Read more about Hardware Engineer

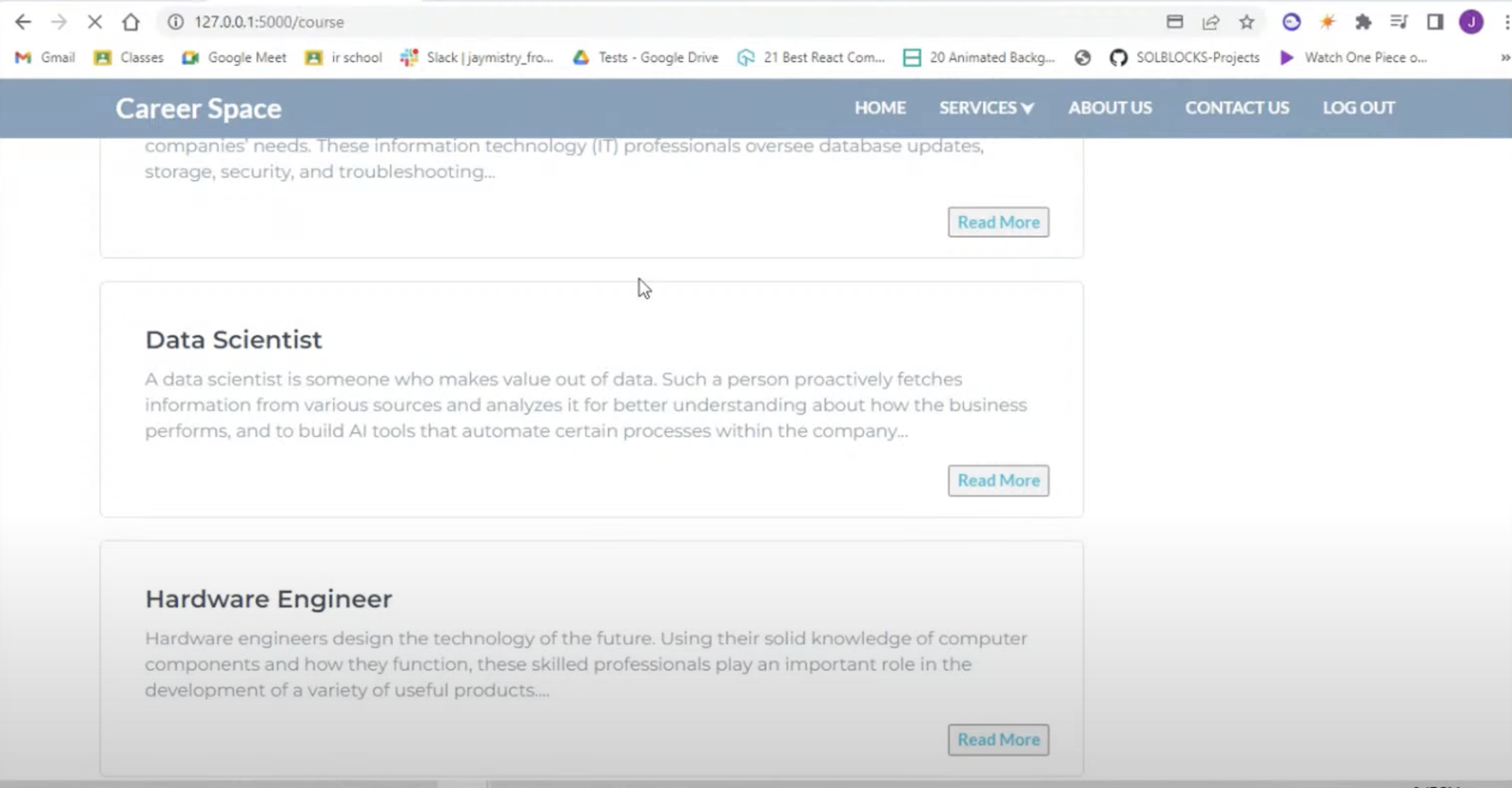998,739
